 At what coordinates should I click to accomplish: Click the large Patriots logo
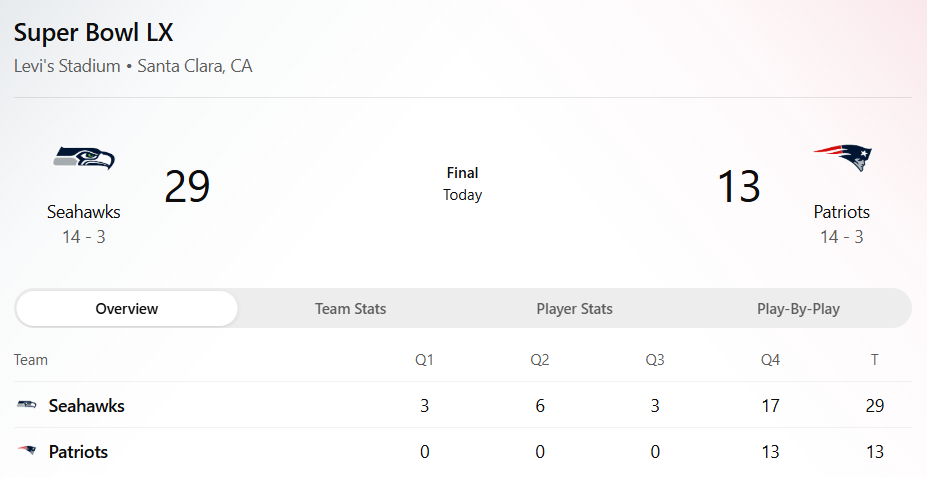coord(841,158)
